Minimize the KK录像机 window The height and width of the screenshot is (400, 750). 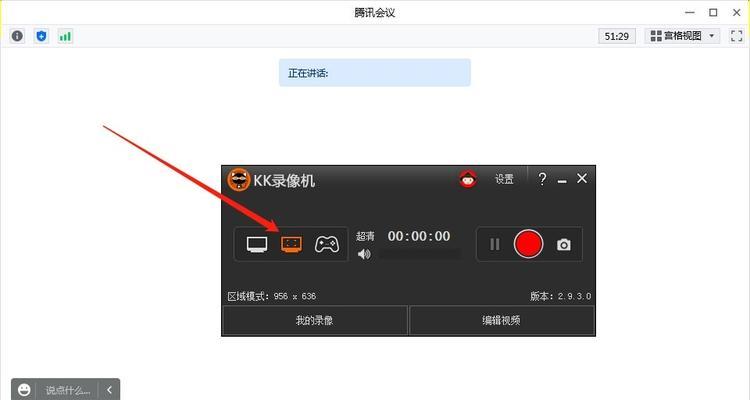tap(562, 181)
